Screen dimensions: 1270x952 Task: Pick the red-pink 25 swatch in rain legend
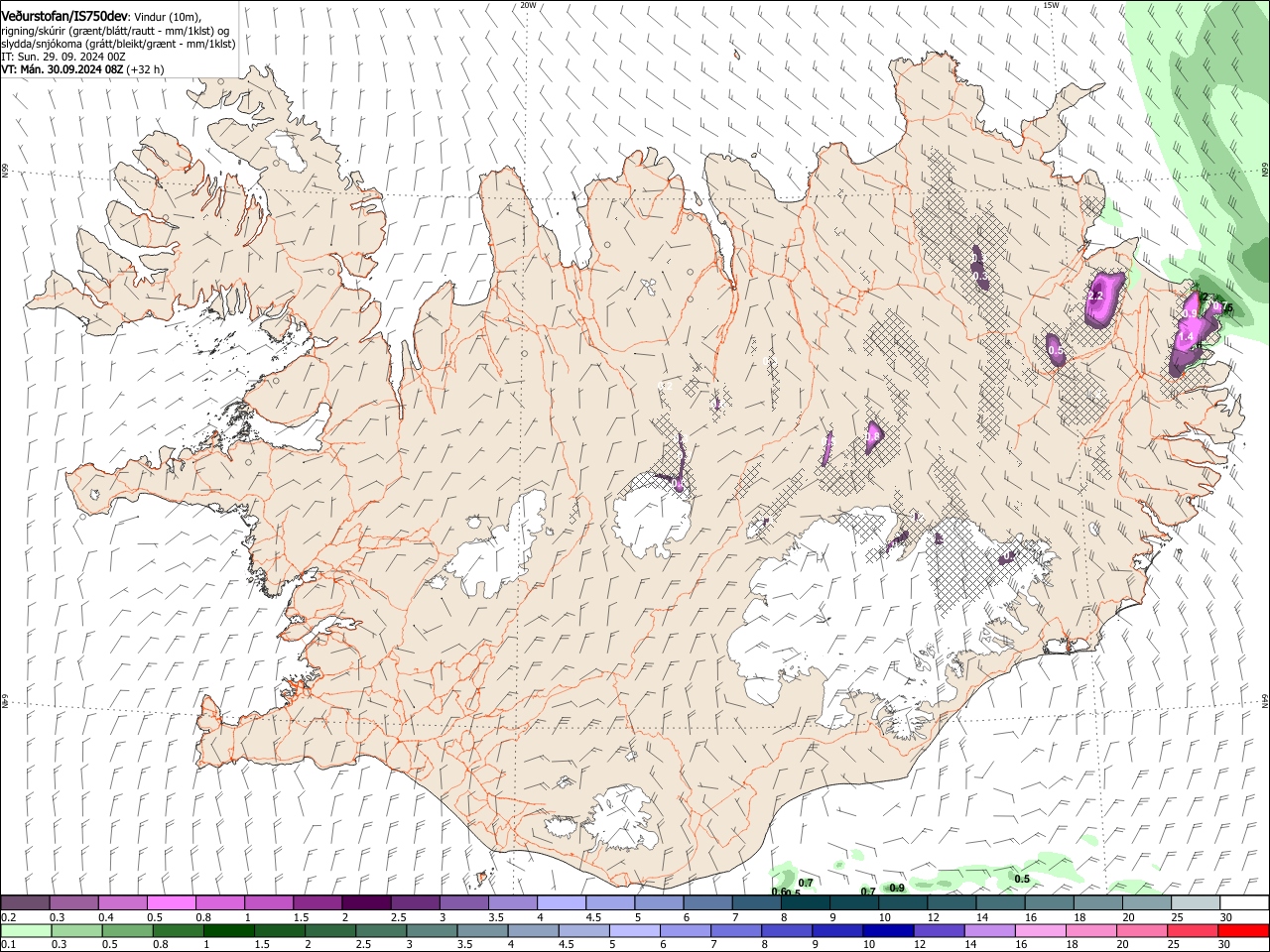(x=1194, y=930)
